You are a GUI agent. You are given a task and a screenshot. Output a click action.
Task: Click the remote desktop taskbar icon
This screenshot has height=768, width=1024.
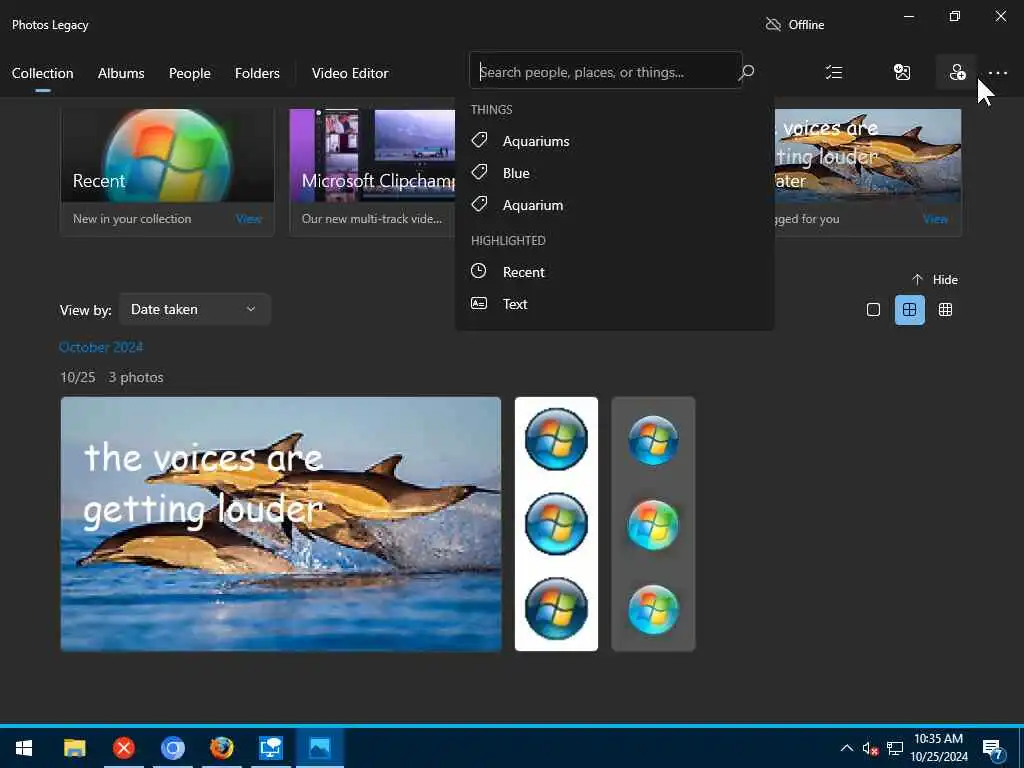pyautogui.click(x=270, y=748)
